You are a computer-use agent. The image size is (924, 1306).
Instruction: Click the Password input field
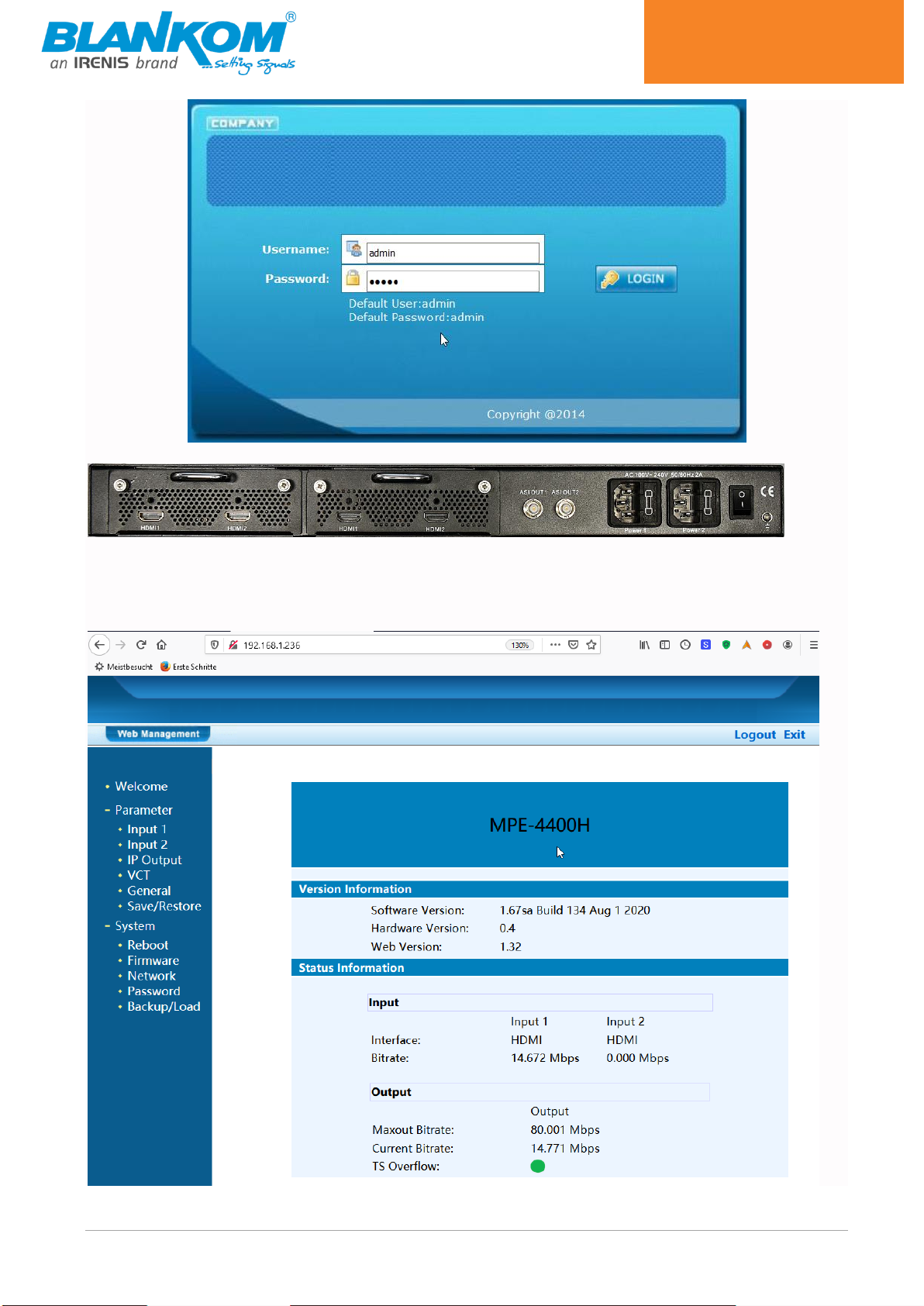pos(453,281)
